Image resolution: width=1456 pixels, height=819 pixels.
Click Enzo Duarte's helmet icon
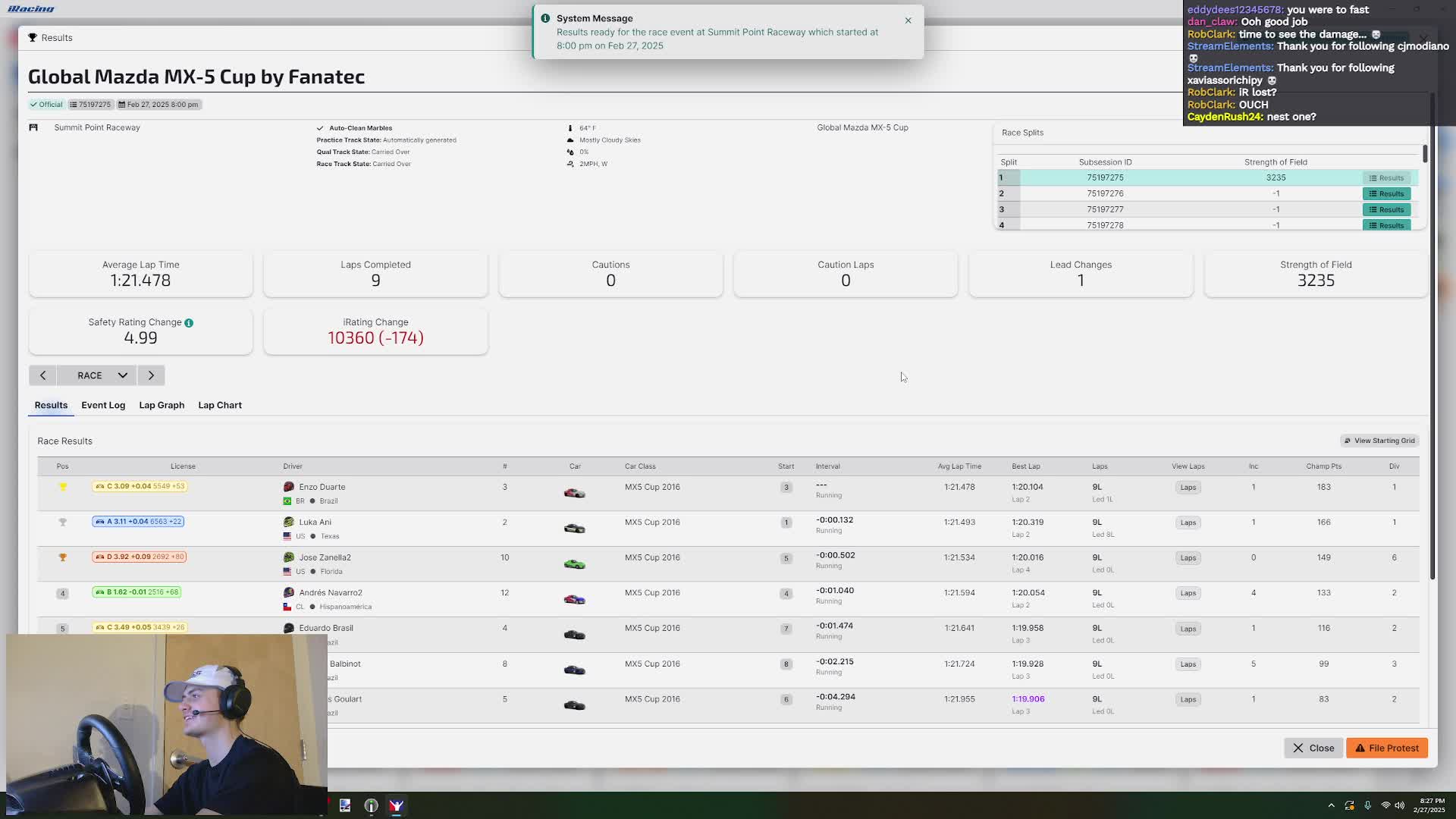pyautogui.click(x=288, y=487)
